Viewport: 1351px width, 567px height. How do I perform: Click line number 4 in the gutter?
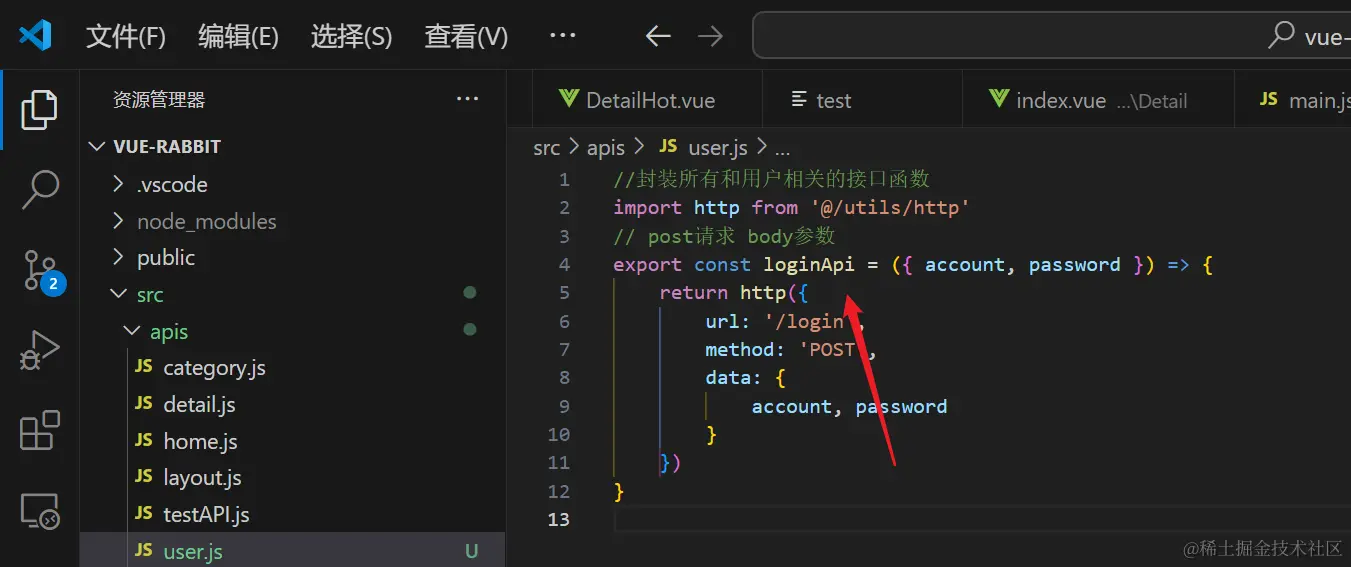point(565,265)
